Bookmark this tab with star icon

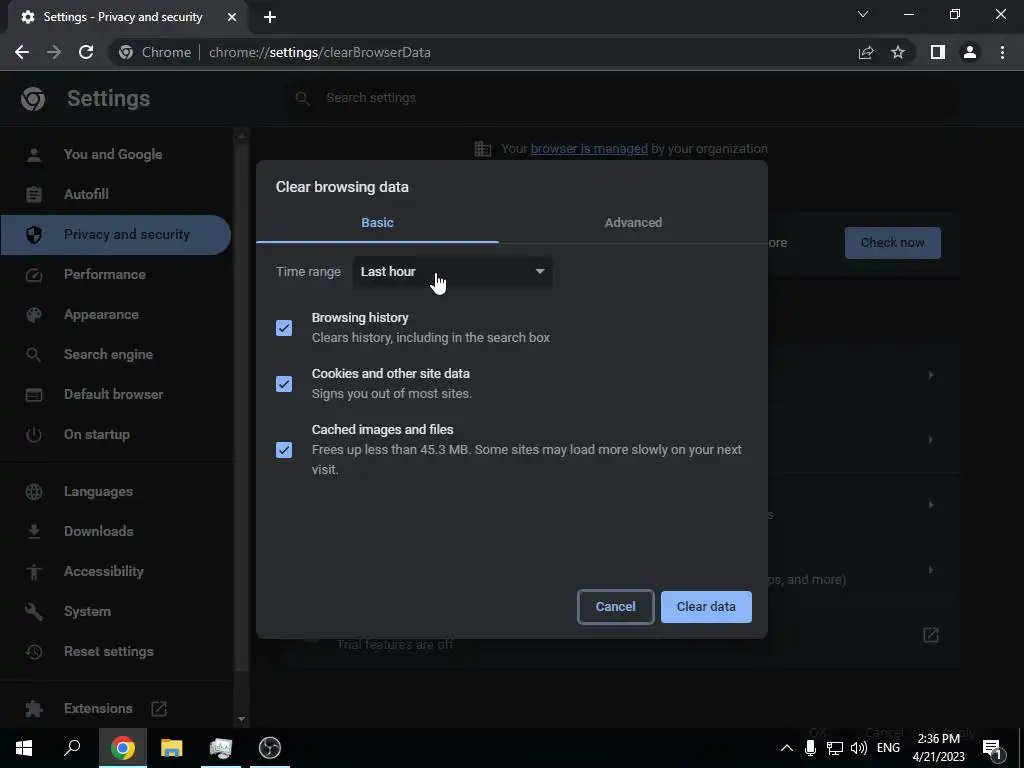(898, 52)
